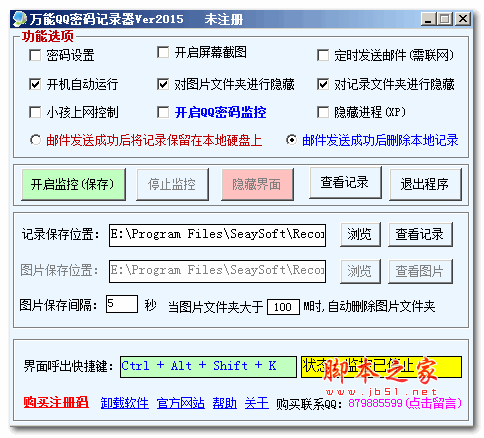Open the 关于 link
The image size is (484, 438).
[x=257, y=403]
